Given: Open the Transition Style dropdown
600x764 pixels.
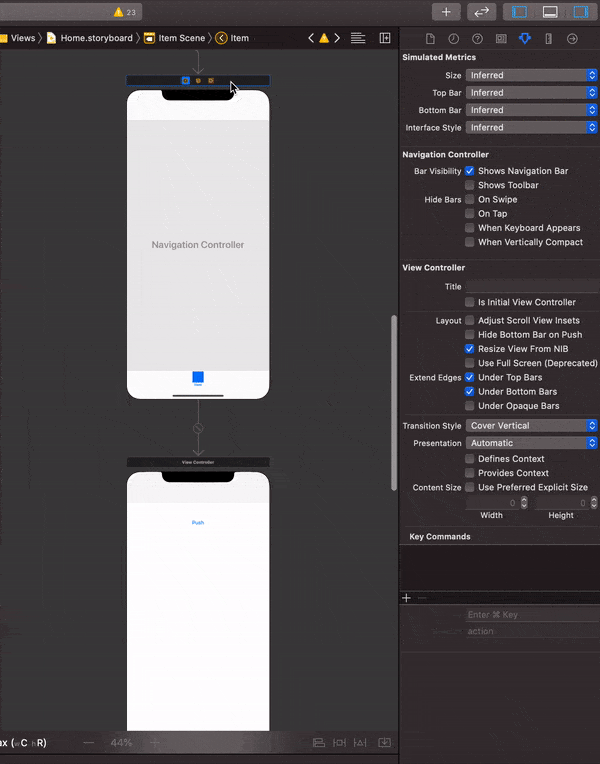Looking at the screenshot, I should coord(531,425).
